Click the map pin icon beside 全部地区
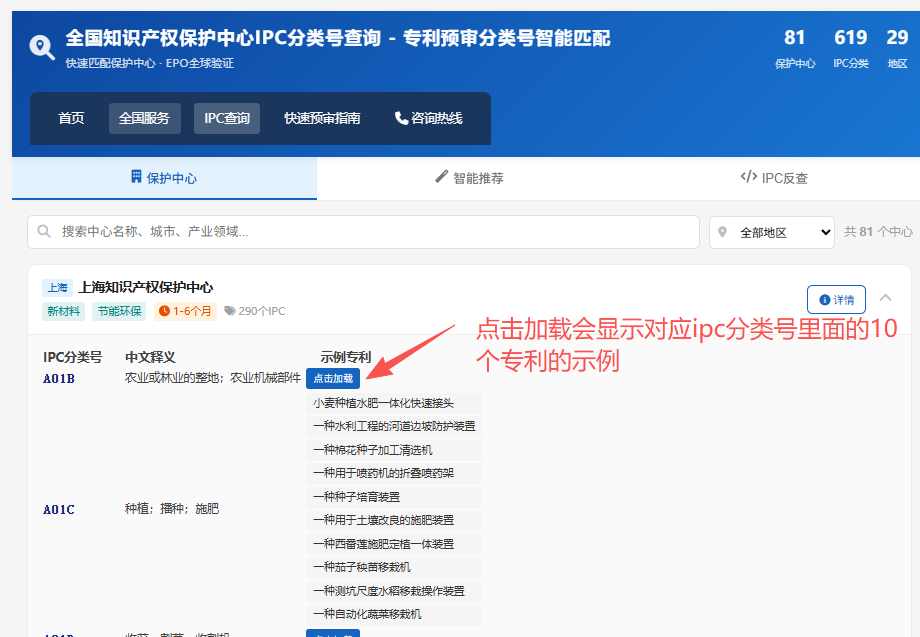920x637 pixels. pyautogui.click(x=723, y=232)
